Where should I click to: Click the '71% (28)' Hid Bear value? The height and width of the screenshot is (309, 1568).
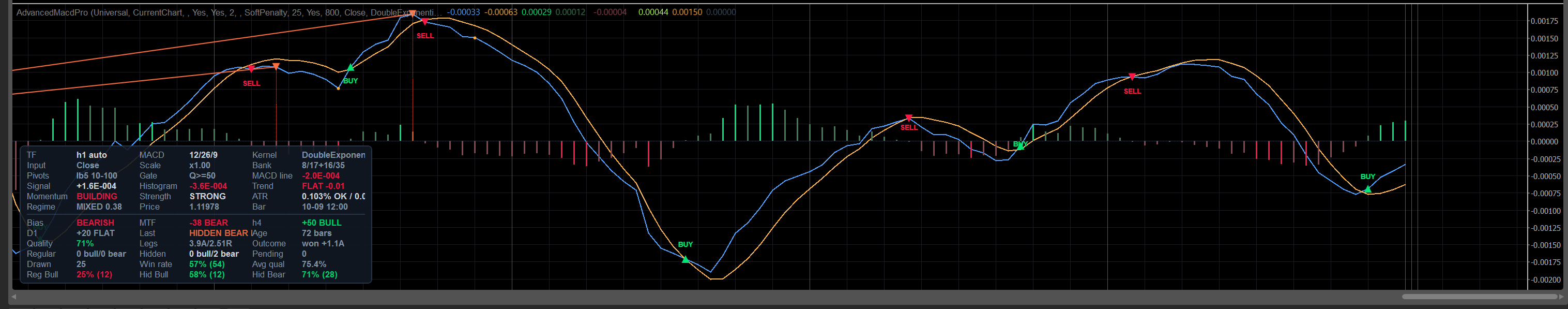pyautogui.click(x=319, y=274)
